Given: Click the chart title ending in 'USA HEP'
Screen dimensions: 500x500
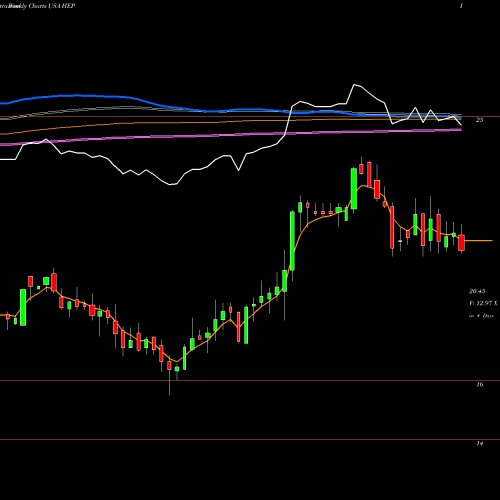Looking at the screenshot, I should tap(37, 6).
